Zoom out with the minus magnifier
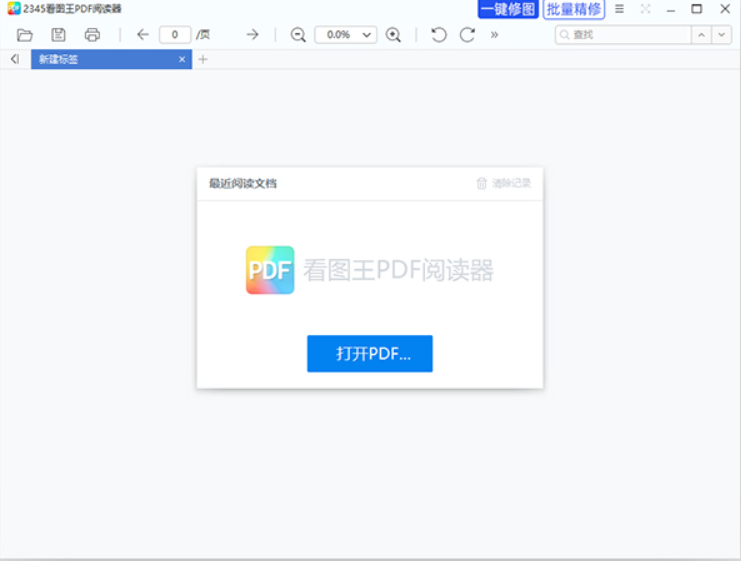Image resolution: width=741 pixels, height=564 pixels. tap(298, 35)
